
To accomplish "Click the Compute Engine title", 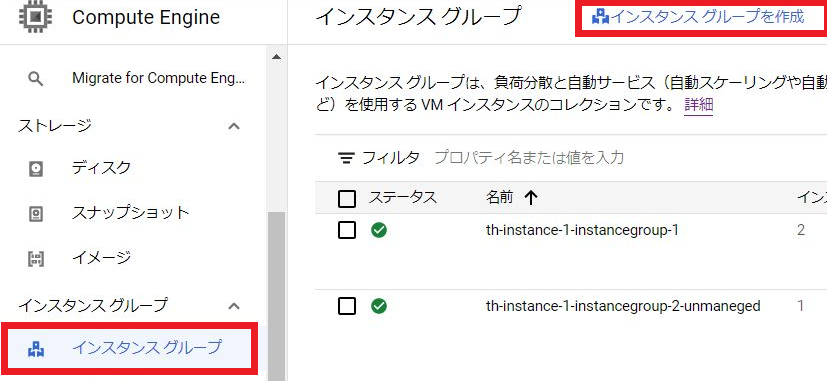I will pyautogui.click(x=146, y=17).
